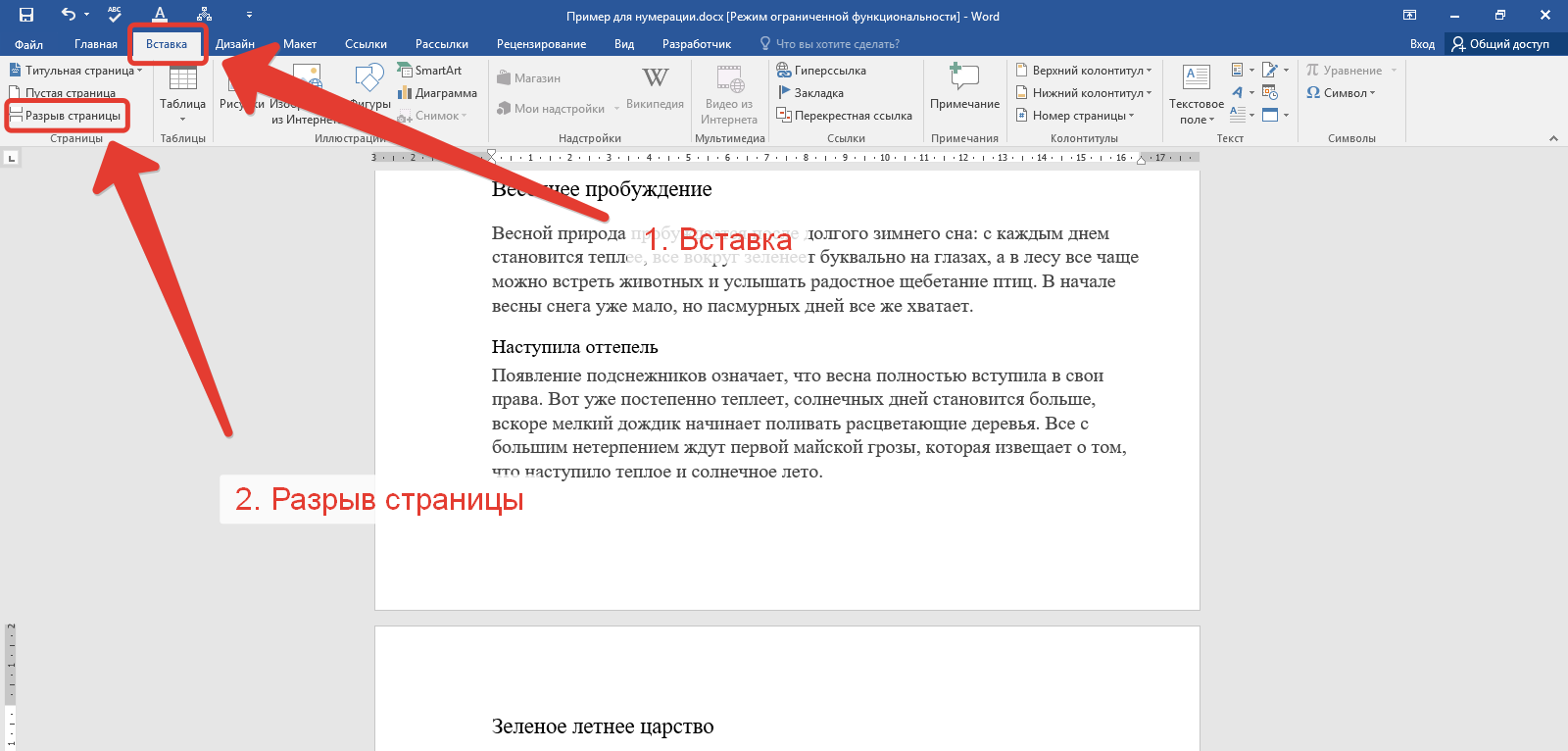
Task: Click the paragraph starting 'Появление подснежников'
Action: (x=809, y=424)
